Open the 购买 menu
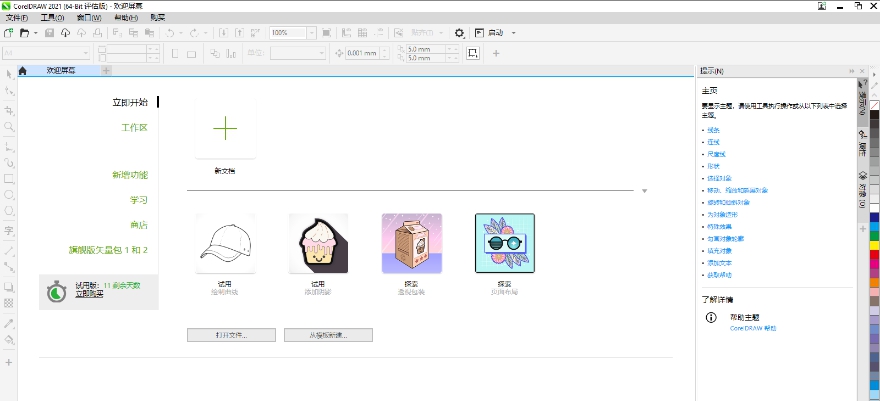Image resolution: width=880 pixels, height=401 pixels. [x=158, y=18]
